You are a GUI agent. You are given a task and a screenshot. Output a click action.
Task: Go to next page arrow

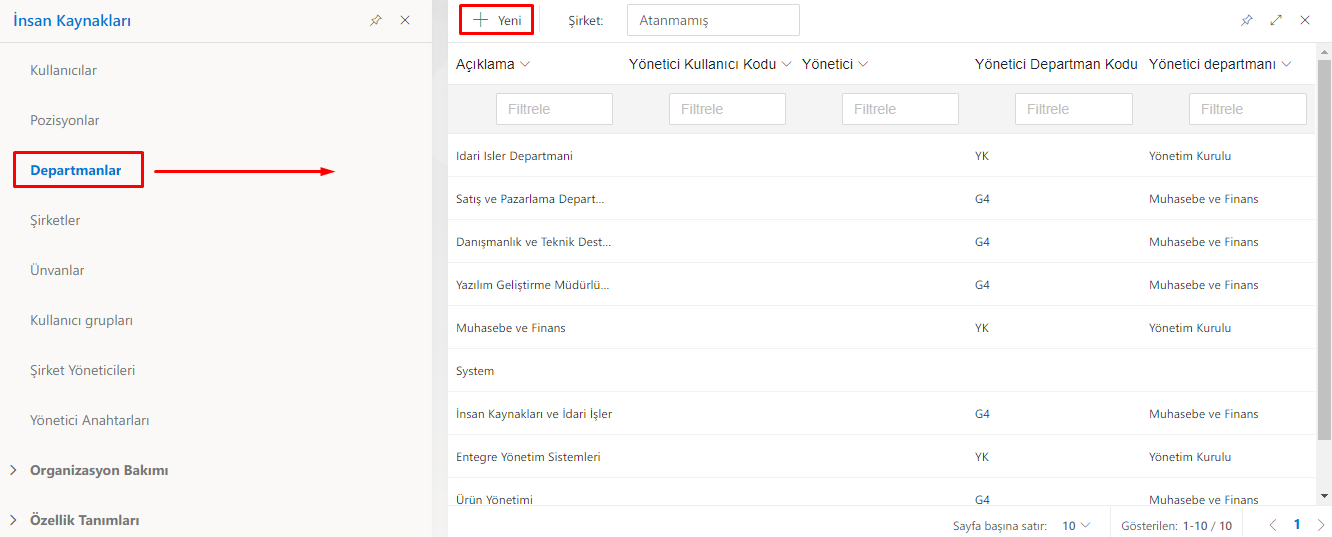(1320, 525)
